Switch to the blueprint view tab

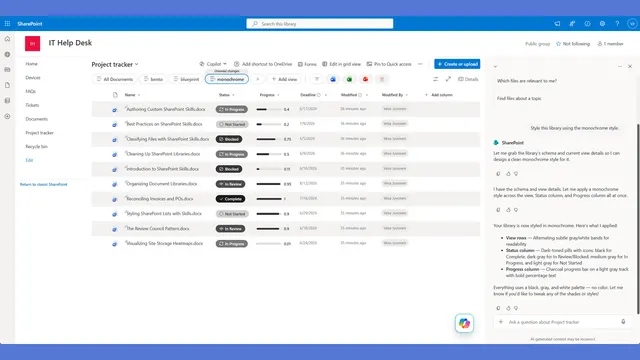[187, 79]
